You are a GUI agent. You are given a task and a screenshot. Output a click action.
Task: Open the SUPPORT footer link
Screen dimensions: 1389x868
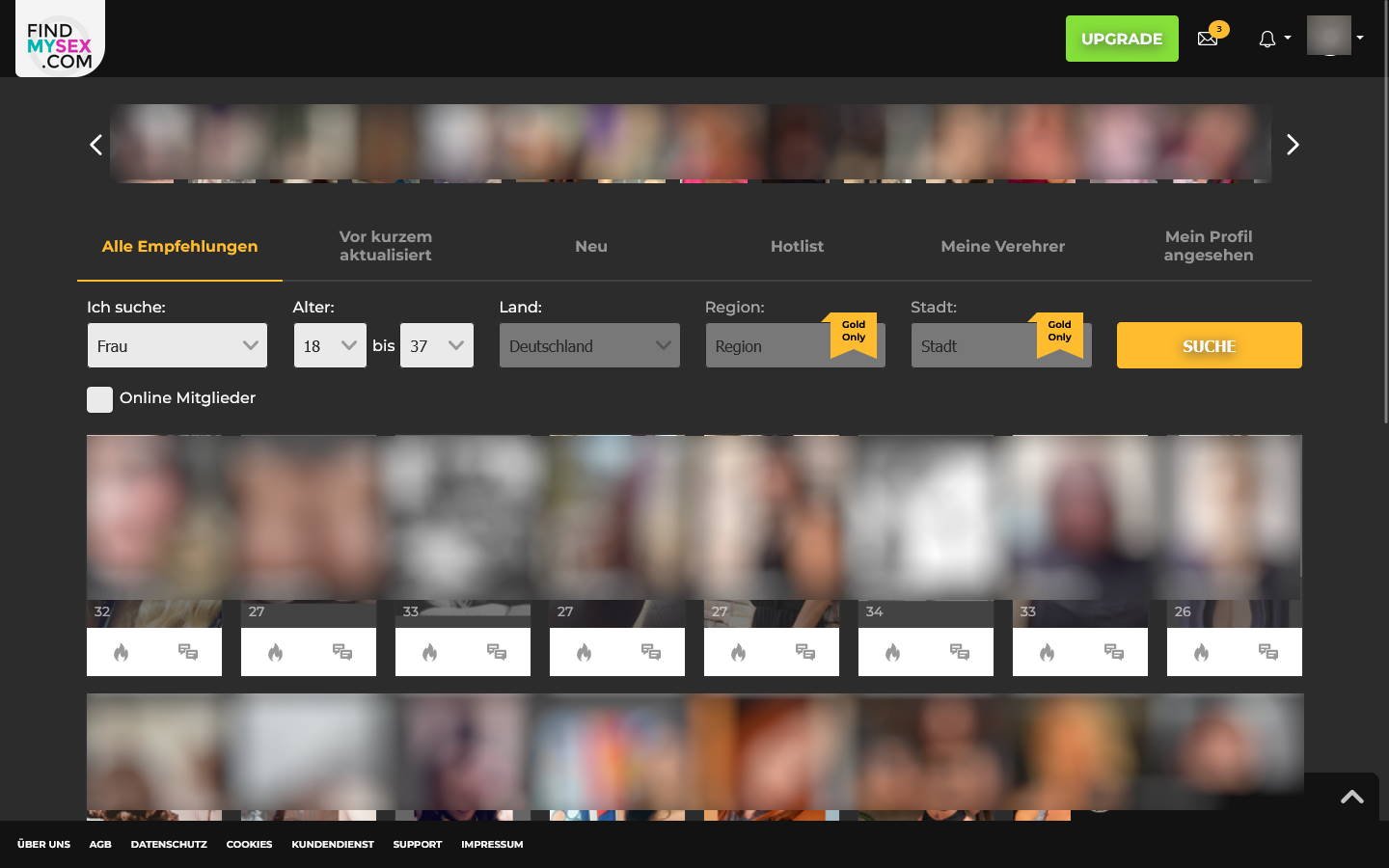[418, 844]
